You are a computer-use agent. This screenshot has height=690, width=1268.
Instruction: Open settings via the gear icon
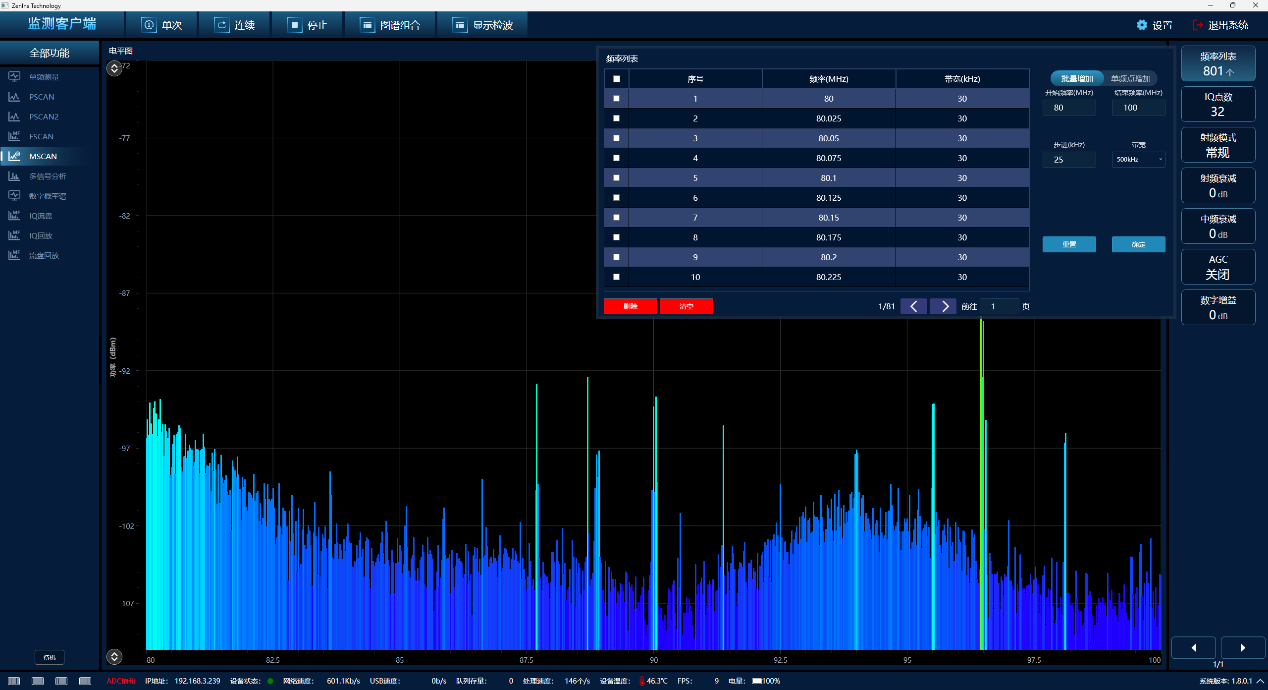[1142, 25]
